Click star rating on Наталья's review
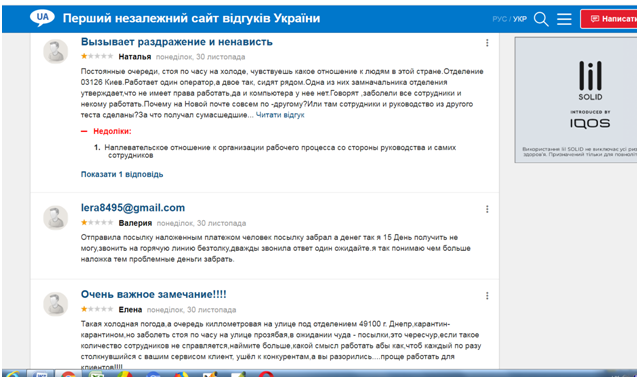639x379 pixels. 97,56
